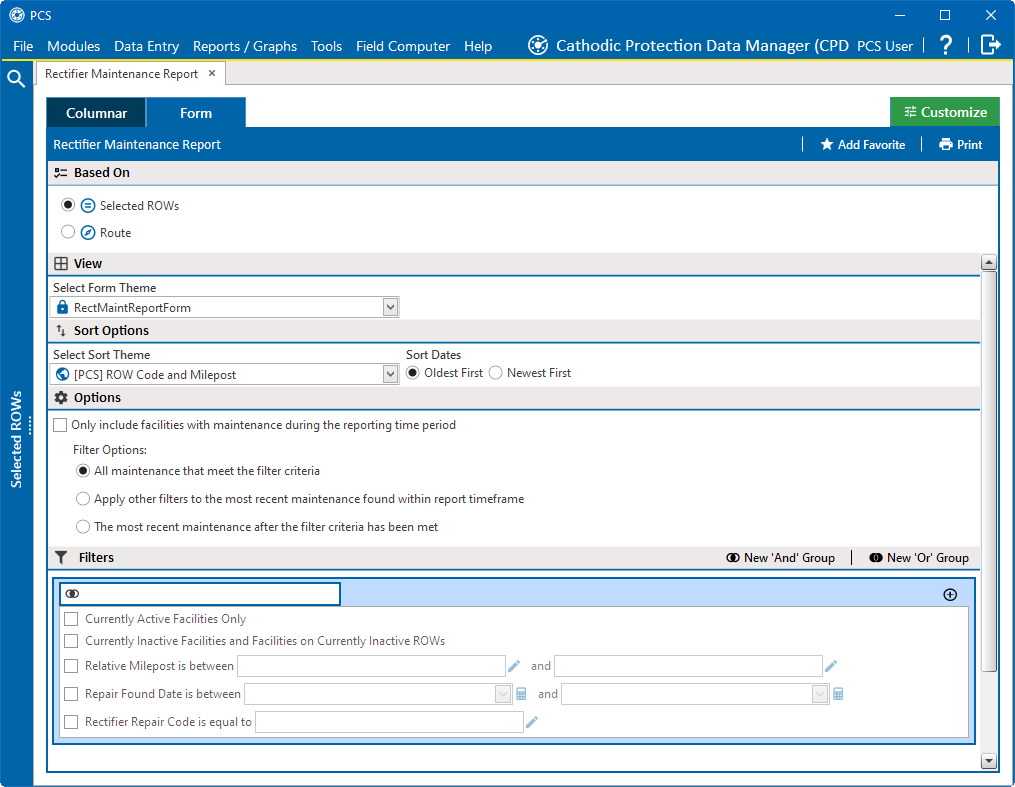Open the Help menu
Screen dimensions: 1015x787
tap(478, 46)
